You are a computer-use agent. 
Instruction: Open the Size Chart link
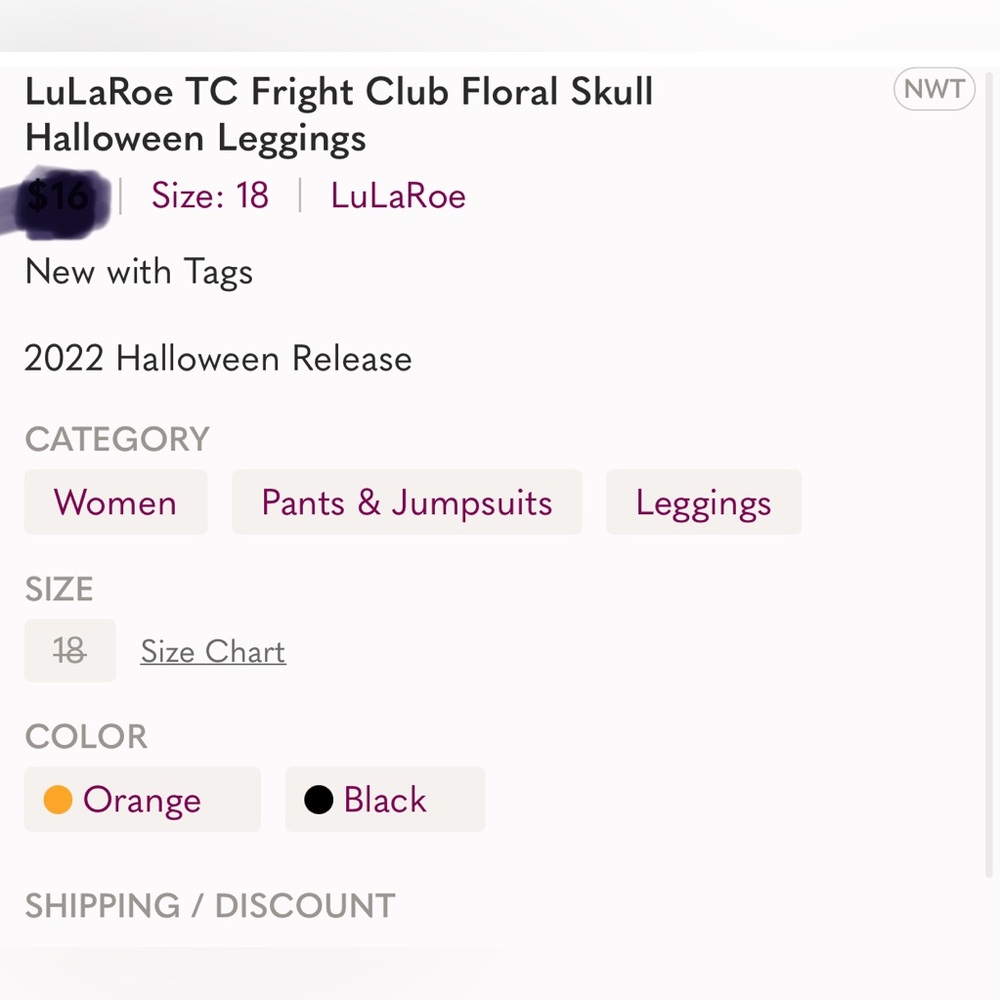pyautogui.click(x=212, y=651)
